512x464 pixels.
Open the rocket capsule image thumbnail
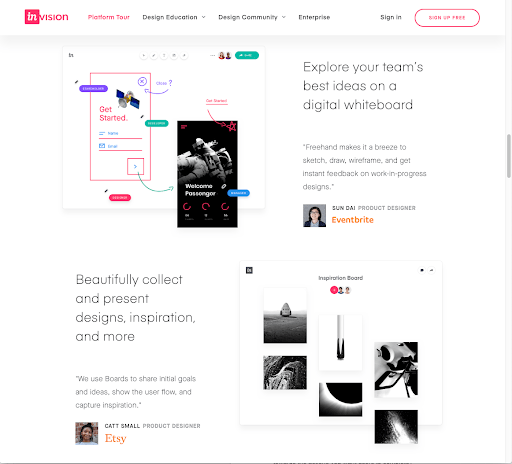(285, 315)
